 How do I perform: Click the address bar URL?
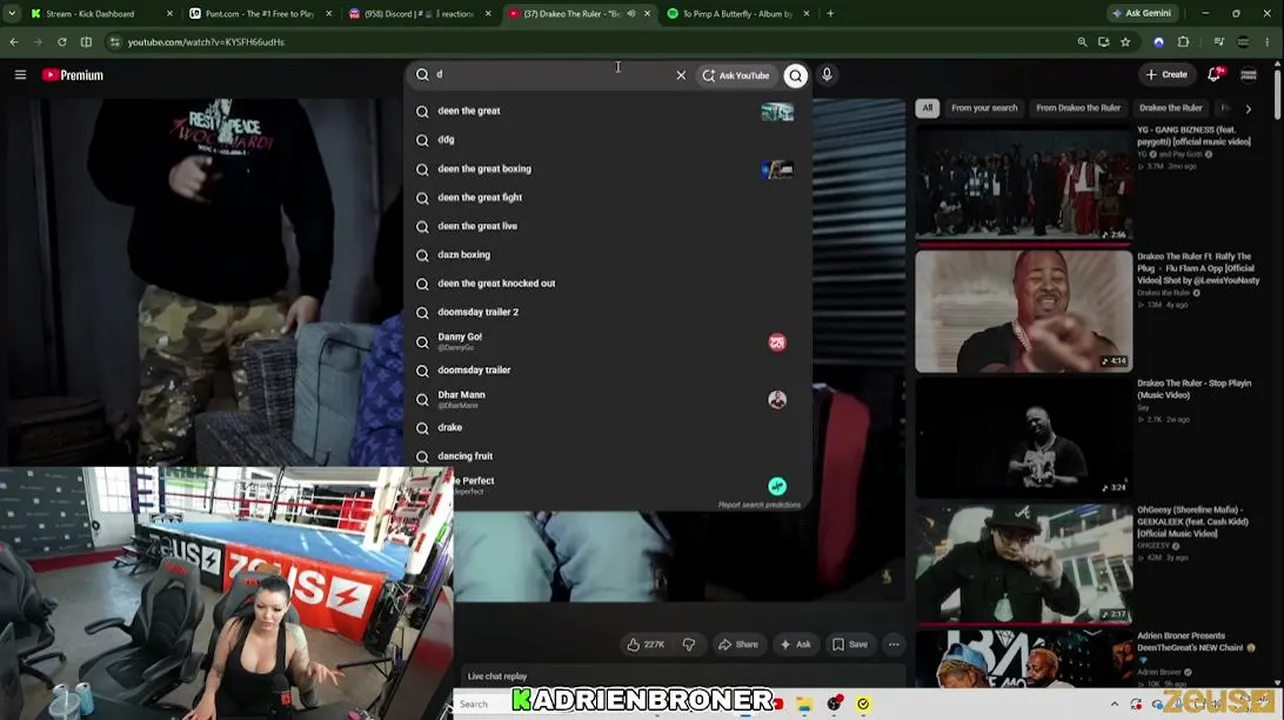[x=206, y=42]
